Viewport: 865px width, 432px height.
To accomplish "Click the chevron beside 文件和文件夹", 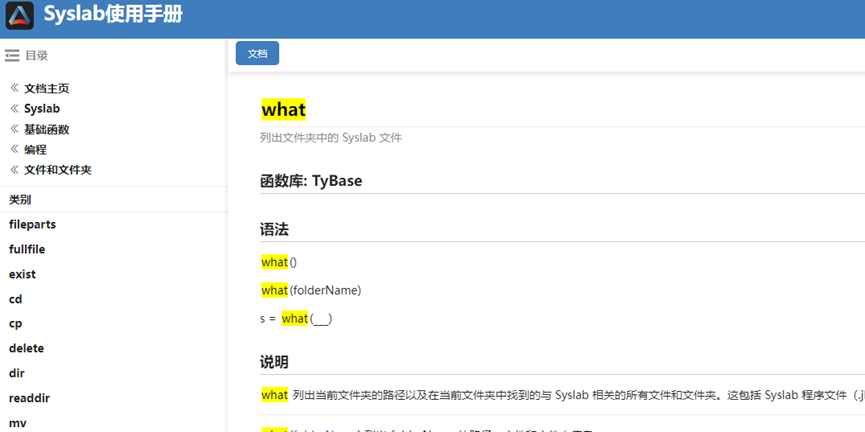I will [x=14, y=169].
